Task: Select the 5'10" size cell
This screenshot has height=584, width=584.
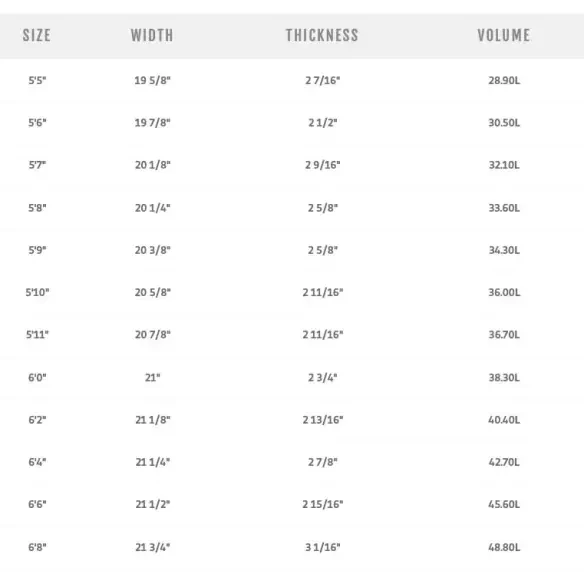Action: pos(37,292)
